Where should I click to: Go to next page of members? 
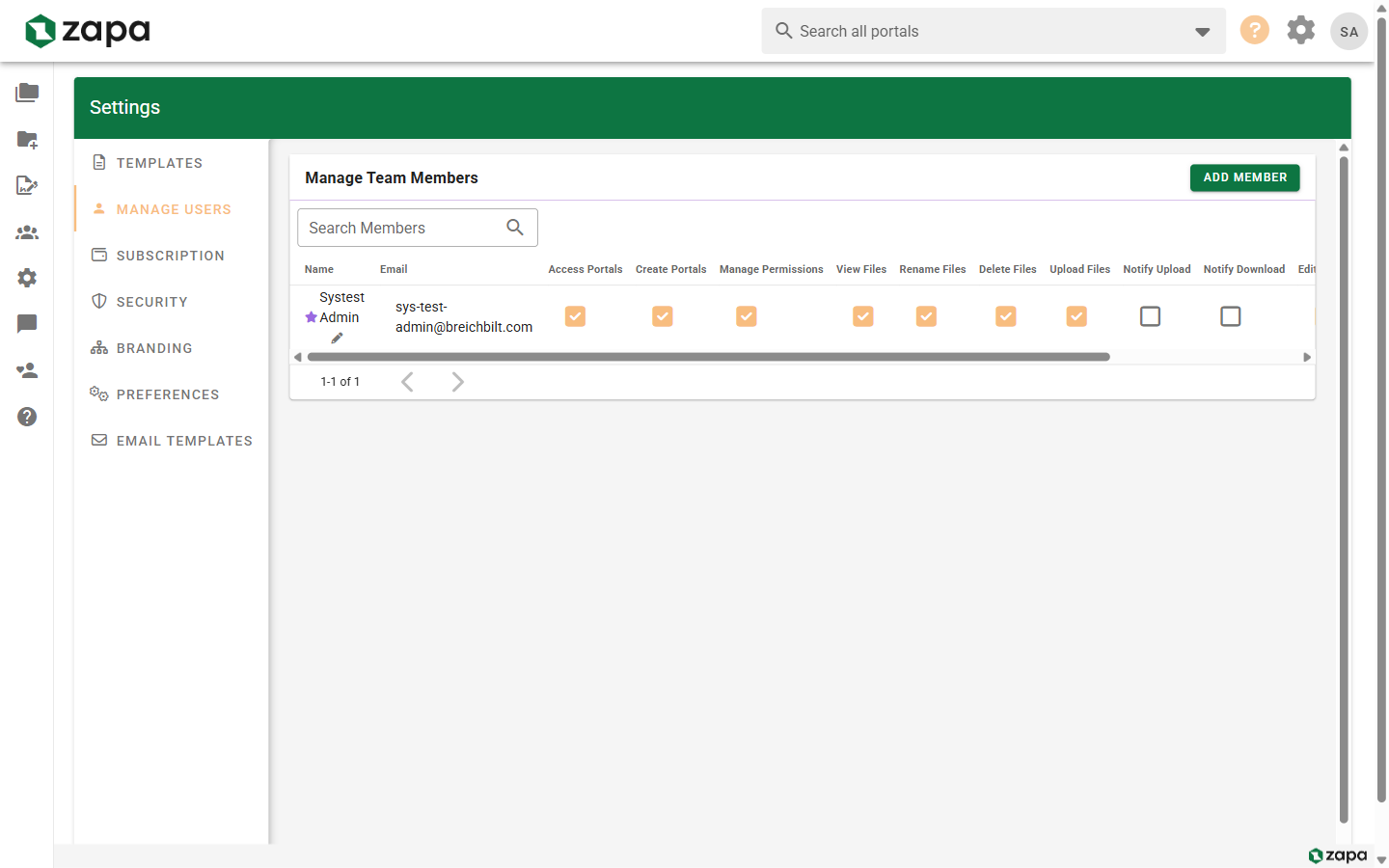[x=457, y=382]
